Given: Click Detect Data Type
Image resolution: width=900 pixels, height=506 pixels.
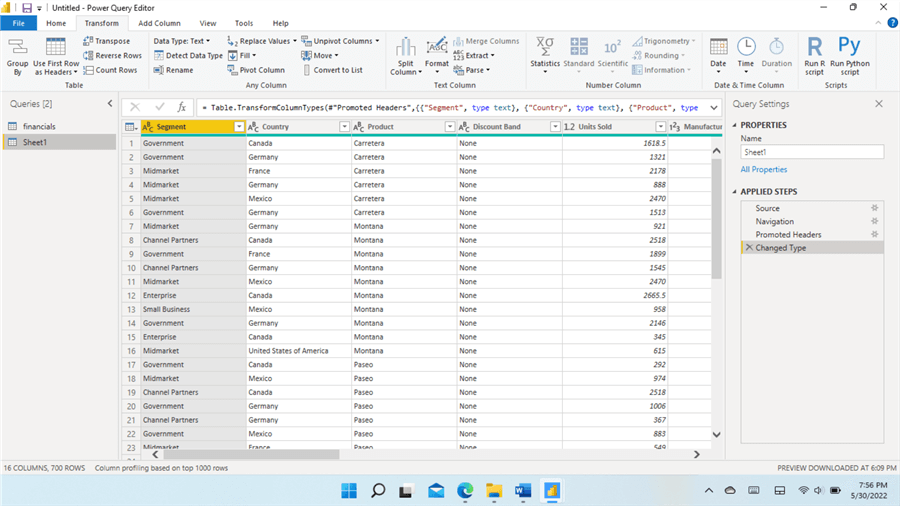Looking at the screenshot, I should [188, 55].
